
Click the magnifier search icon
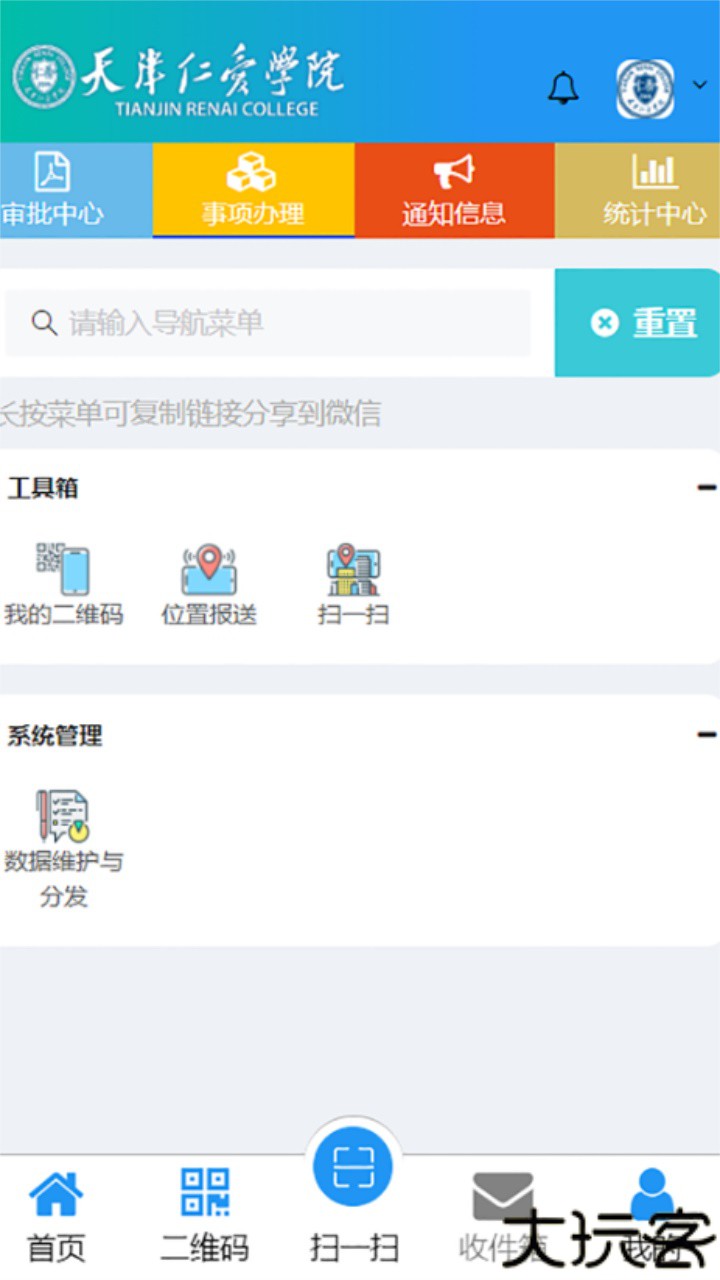point(44,323)
